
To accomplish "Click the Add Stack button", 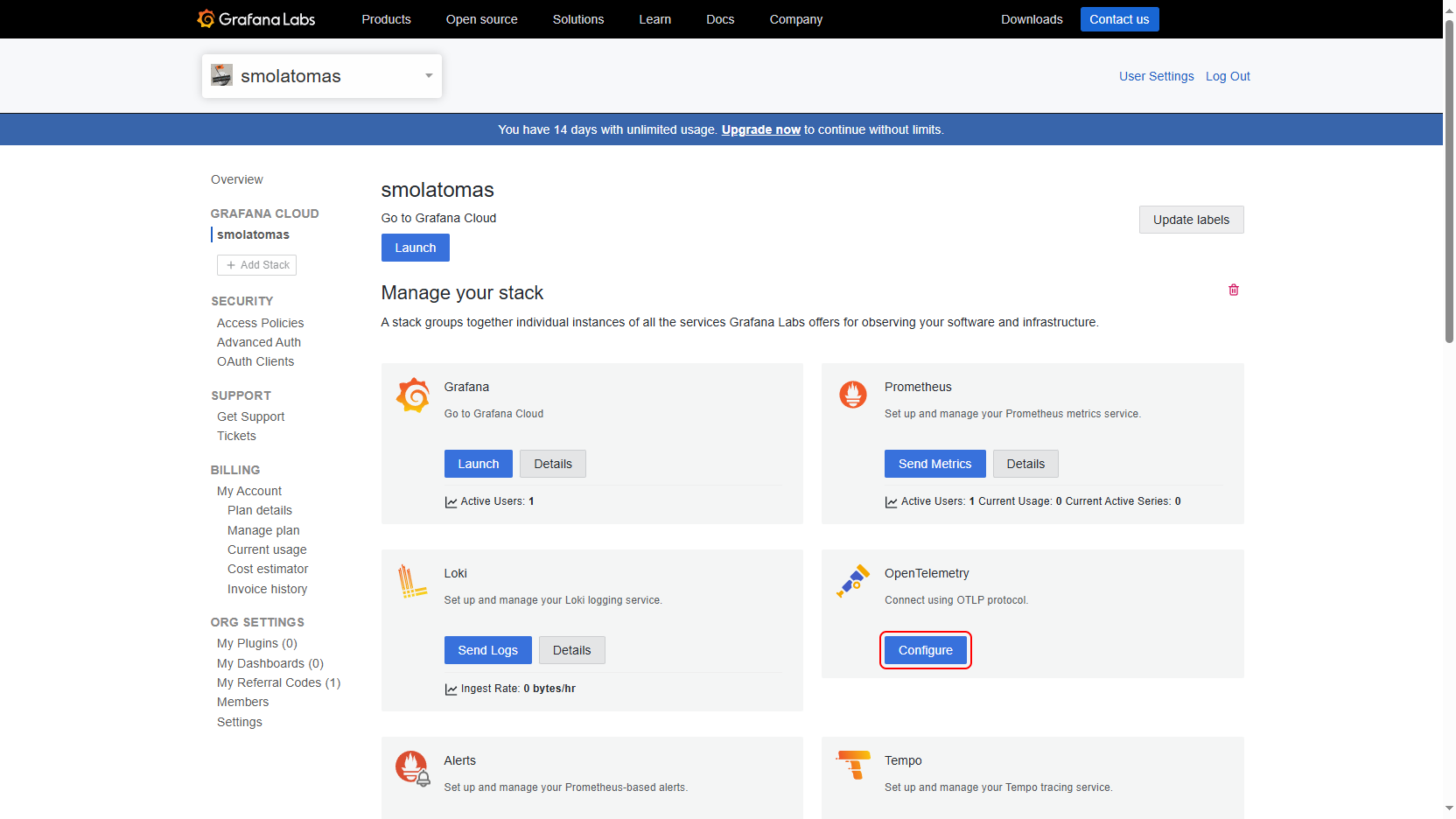I will pyautogui.click(x=256, y=265).
